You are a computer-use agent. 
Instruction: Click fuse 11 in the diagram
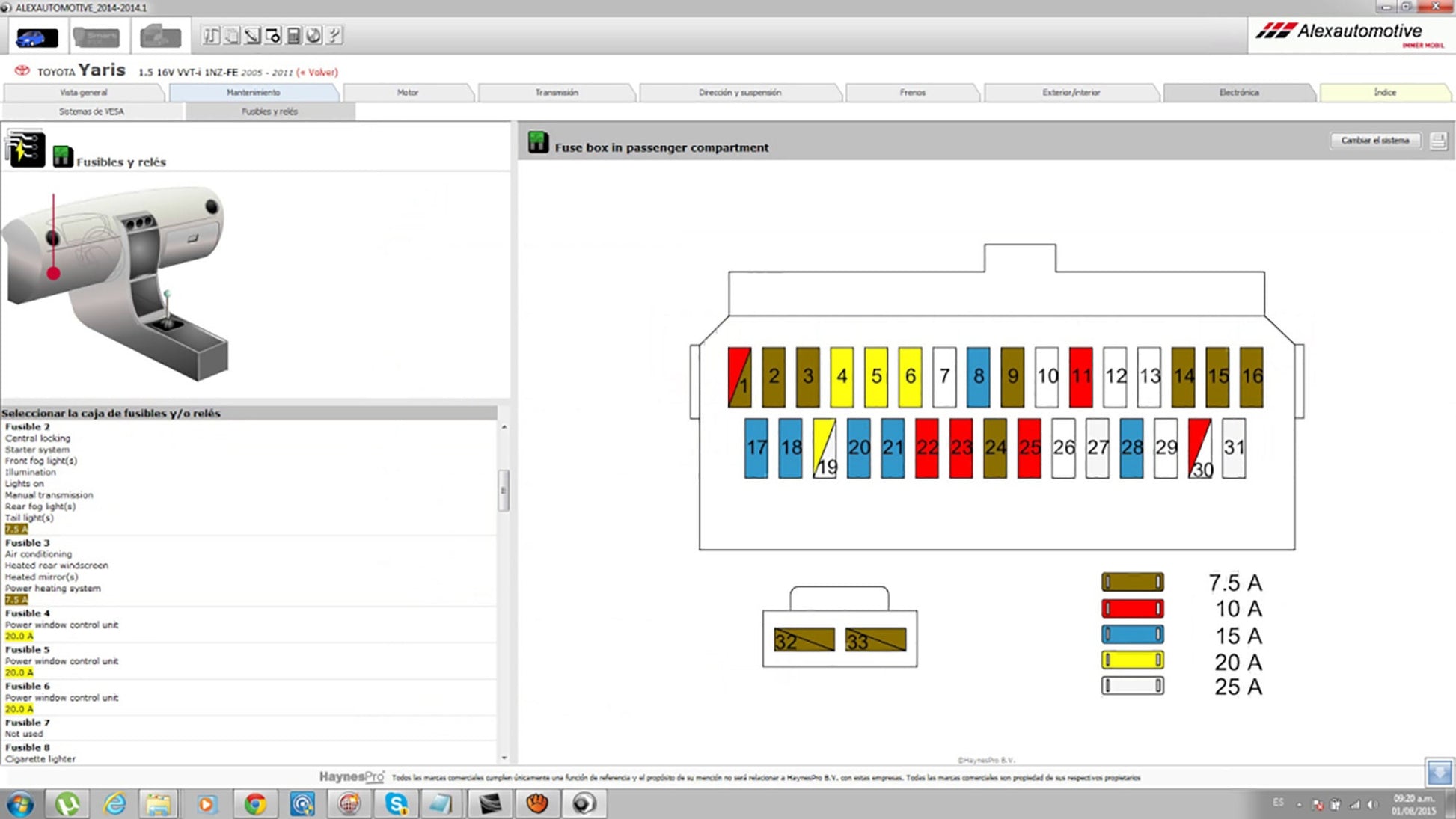[x=1080, y=376]
